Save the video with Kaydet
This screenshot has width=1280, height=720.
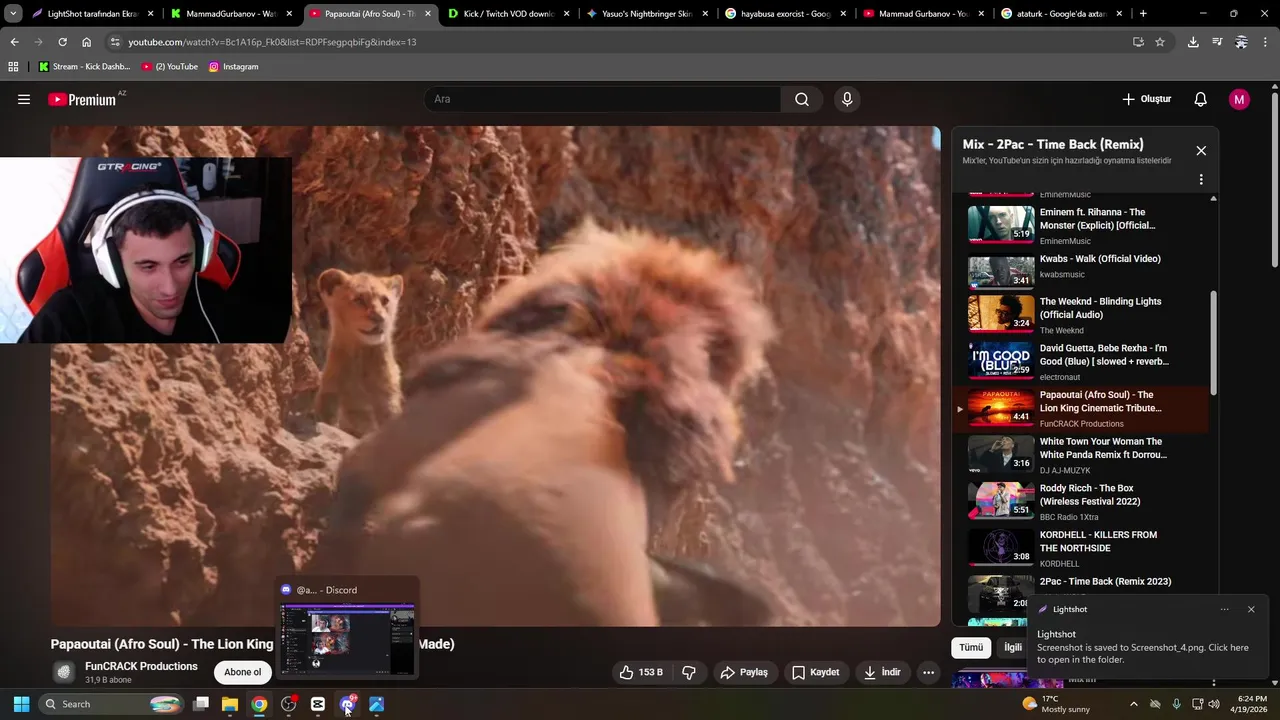pyautogui.click(x=815, y=672)
